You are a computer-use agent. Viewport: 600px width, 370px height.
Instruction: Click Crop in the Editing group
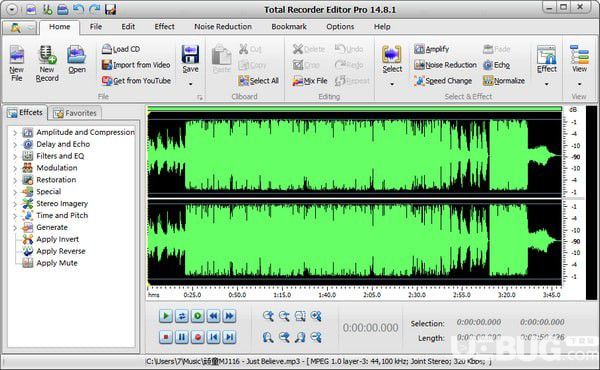pos(306,65)
